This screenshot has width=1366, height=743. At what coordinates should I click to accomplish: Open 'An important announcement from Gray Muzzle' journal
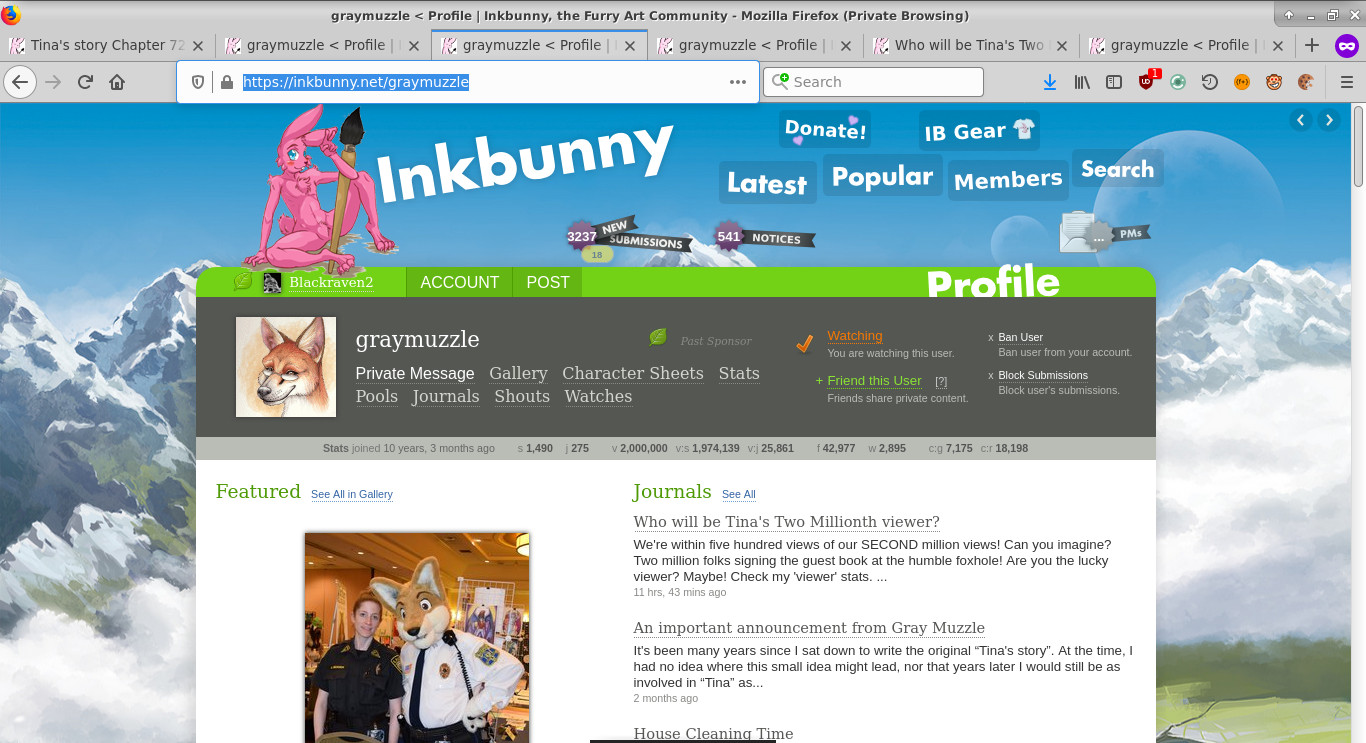click(809, 627)
